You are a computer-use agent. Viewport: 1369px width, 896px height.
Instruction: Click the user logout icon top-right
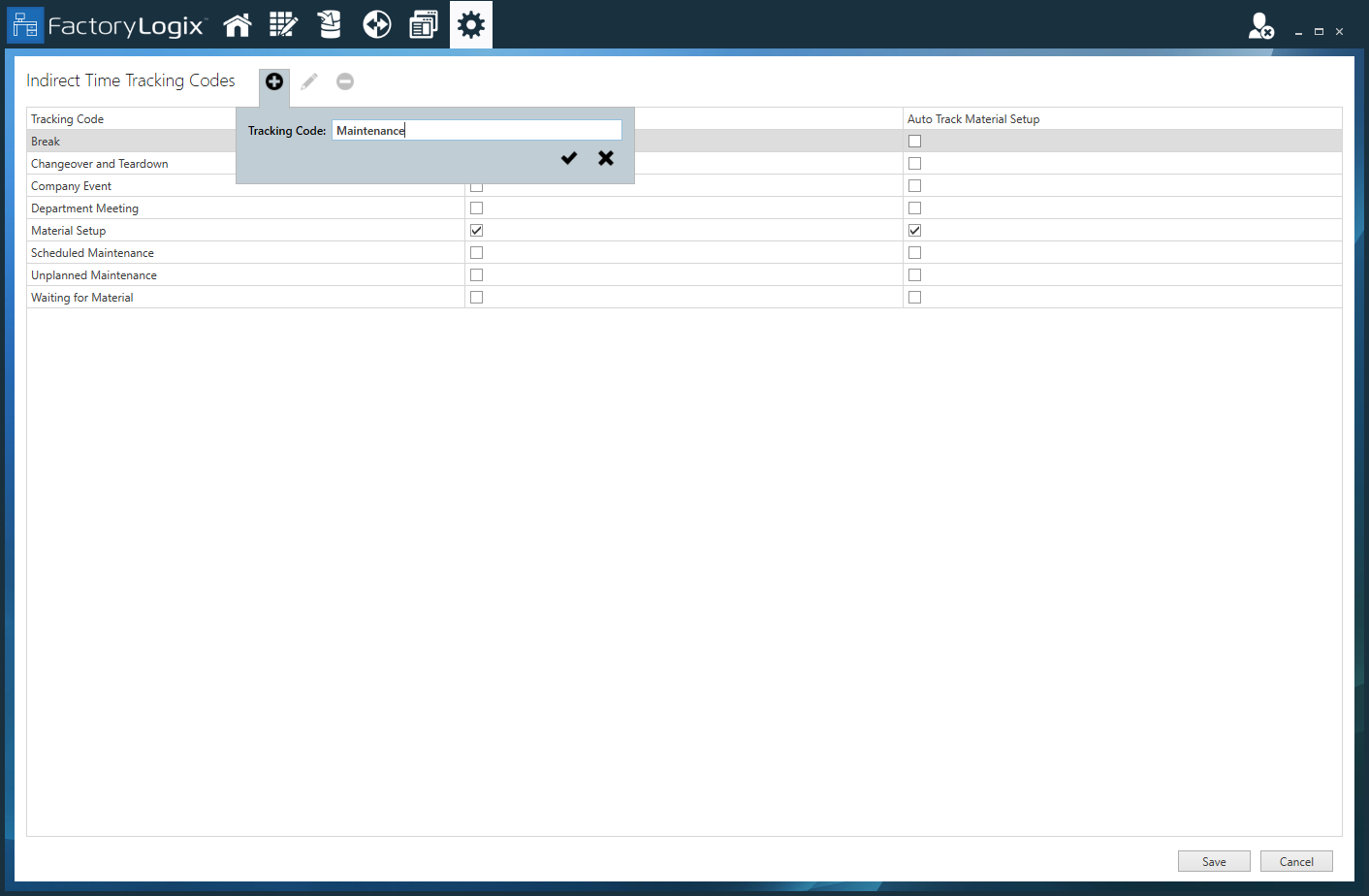pos(1259,28)
